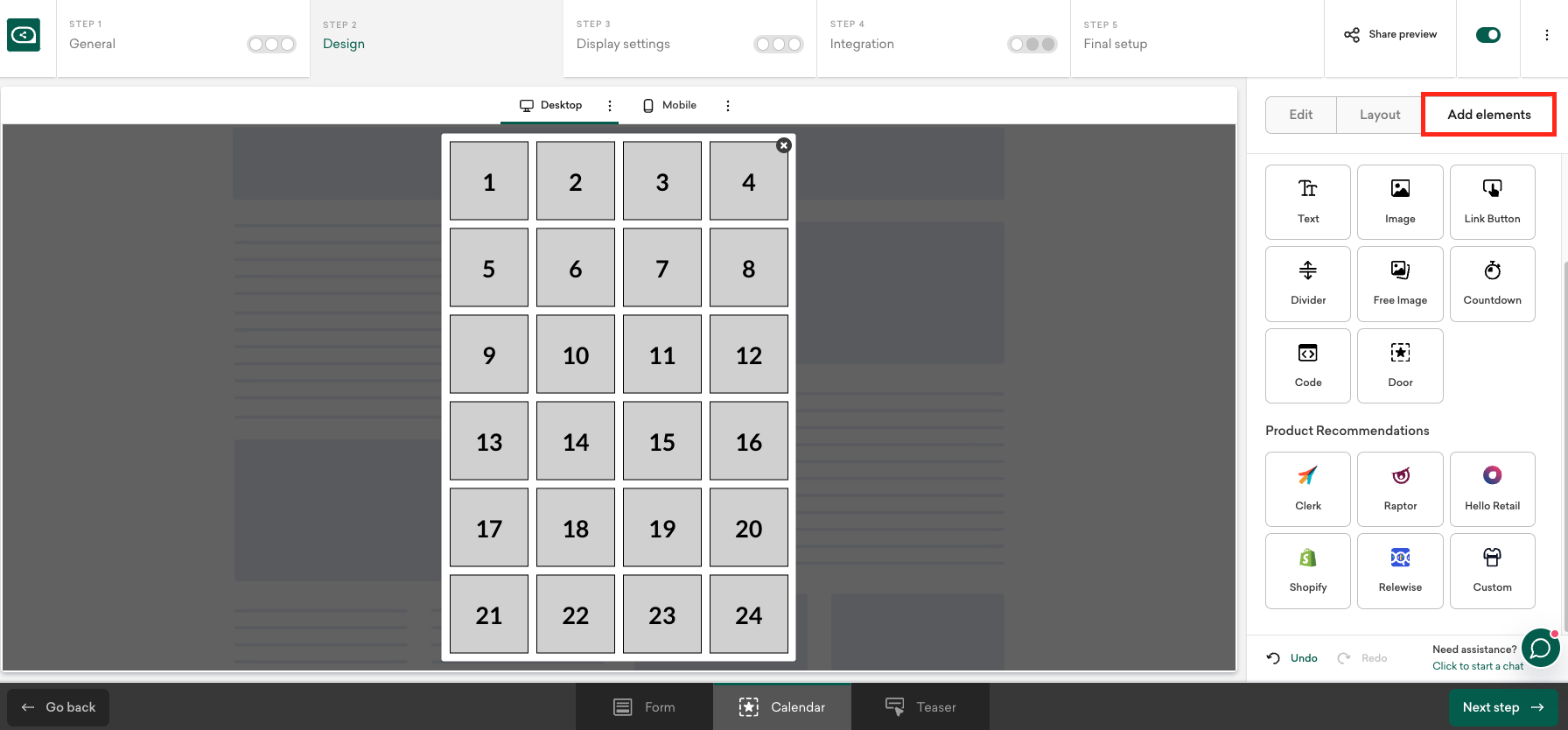Select Hello Retail recommendations
The image size is (1568, 730).
coord(1492,489)
